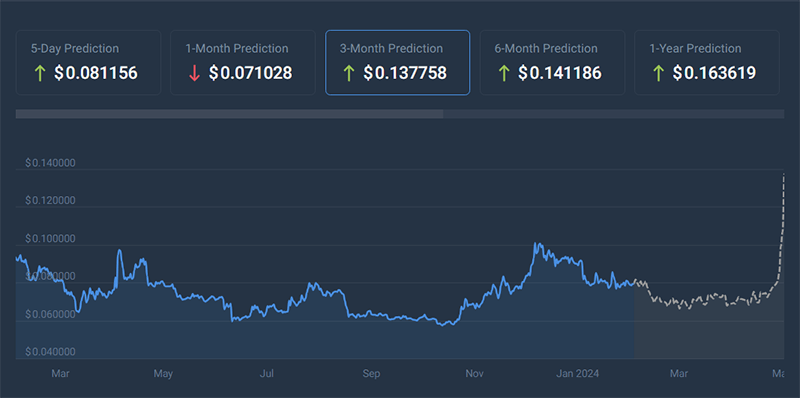Click the $0.081156 prediction value
The image size is (800, 398).
click(x=96, y=73)
